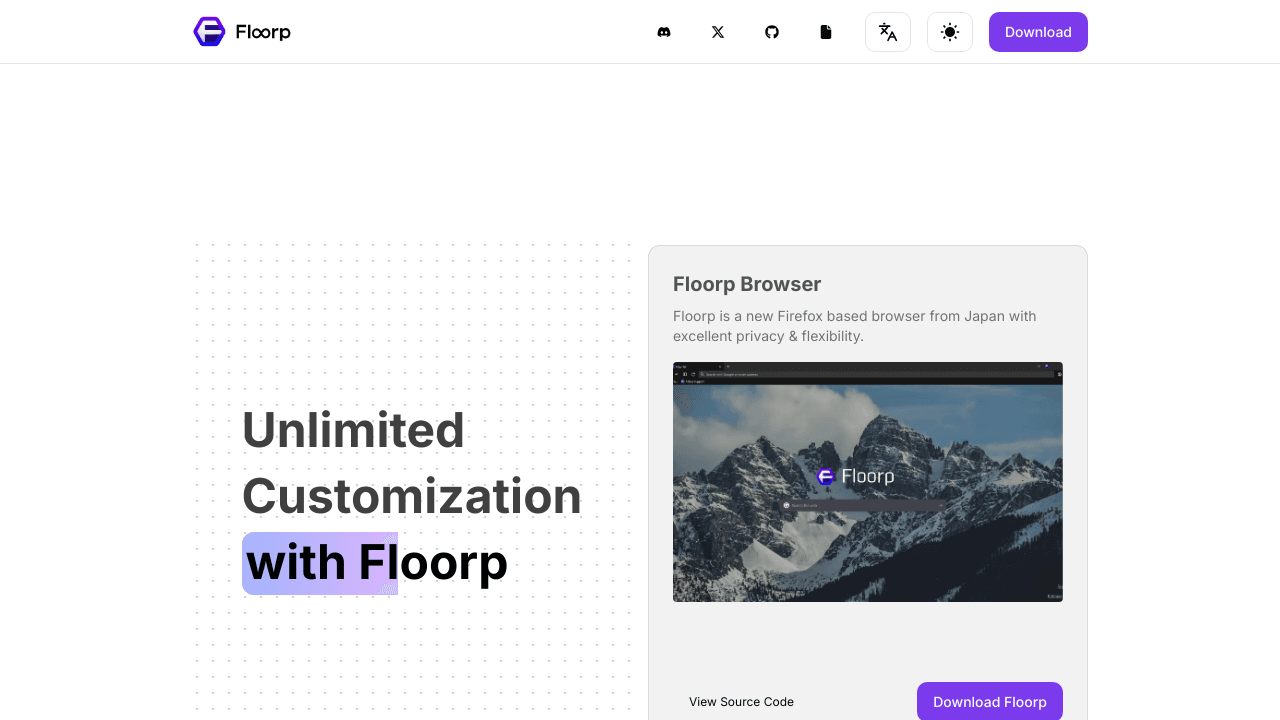The image size is (1280, 720).
Task: Open the language translation selector
Action: coord(888,31)
